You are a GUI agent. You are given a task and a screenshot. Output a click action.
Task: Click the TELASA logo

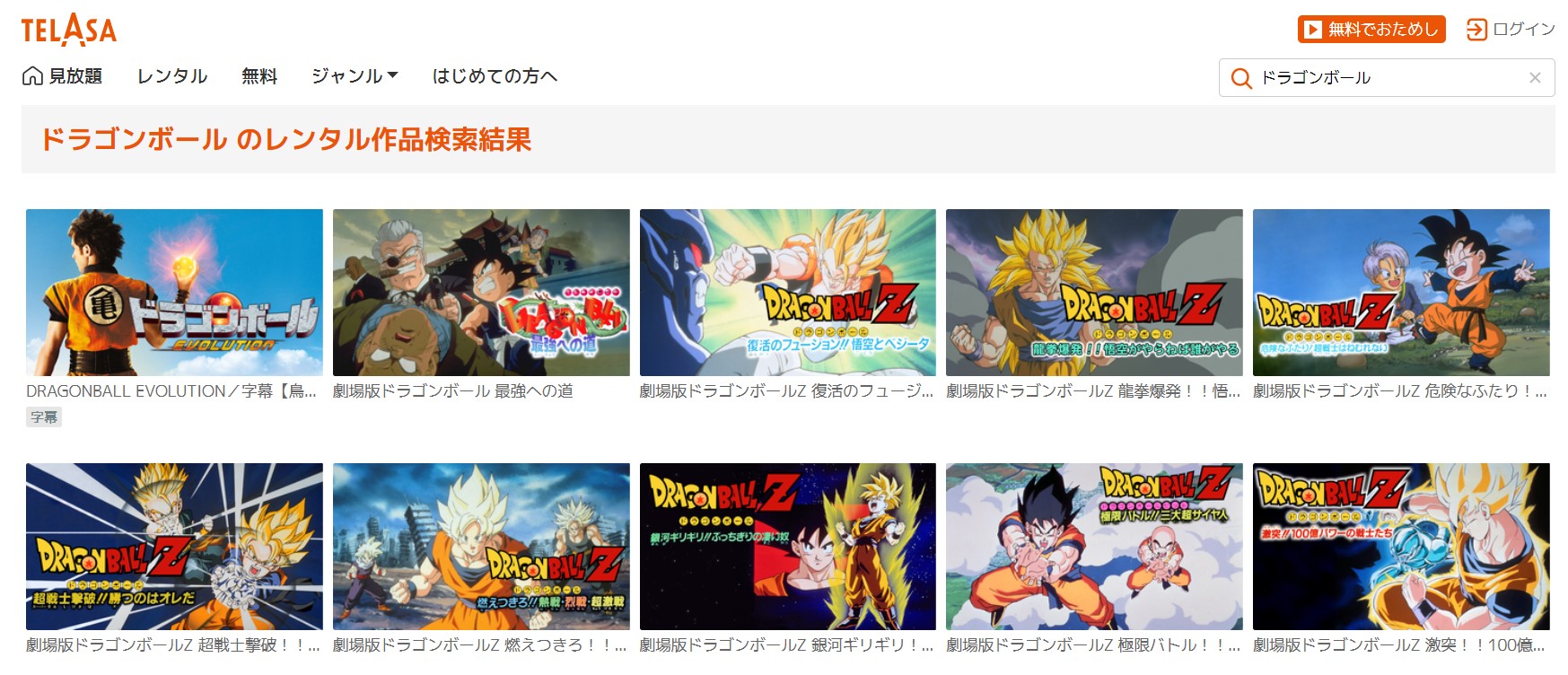[69, 31]
